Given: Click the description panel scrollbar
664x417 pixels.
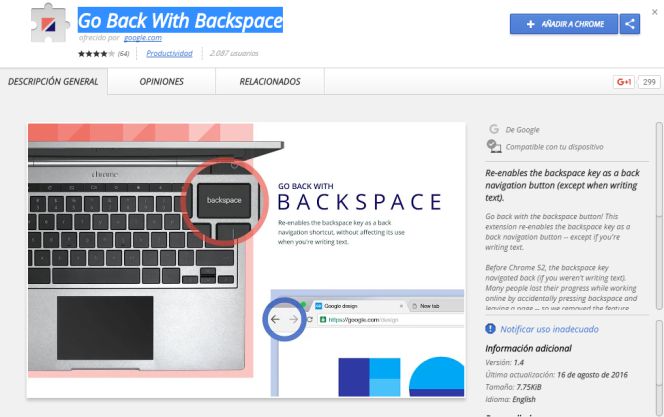Looking at the screenshot, I should 659,216.
